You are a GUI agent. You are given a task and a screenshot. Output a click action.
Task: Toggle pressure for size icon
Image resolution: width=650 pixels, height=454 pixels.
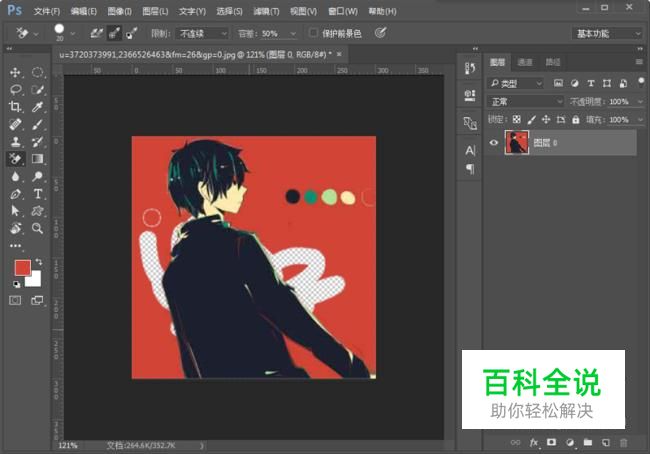[x=381, y=32]
